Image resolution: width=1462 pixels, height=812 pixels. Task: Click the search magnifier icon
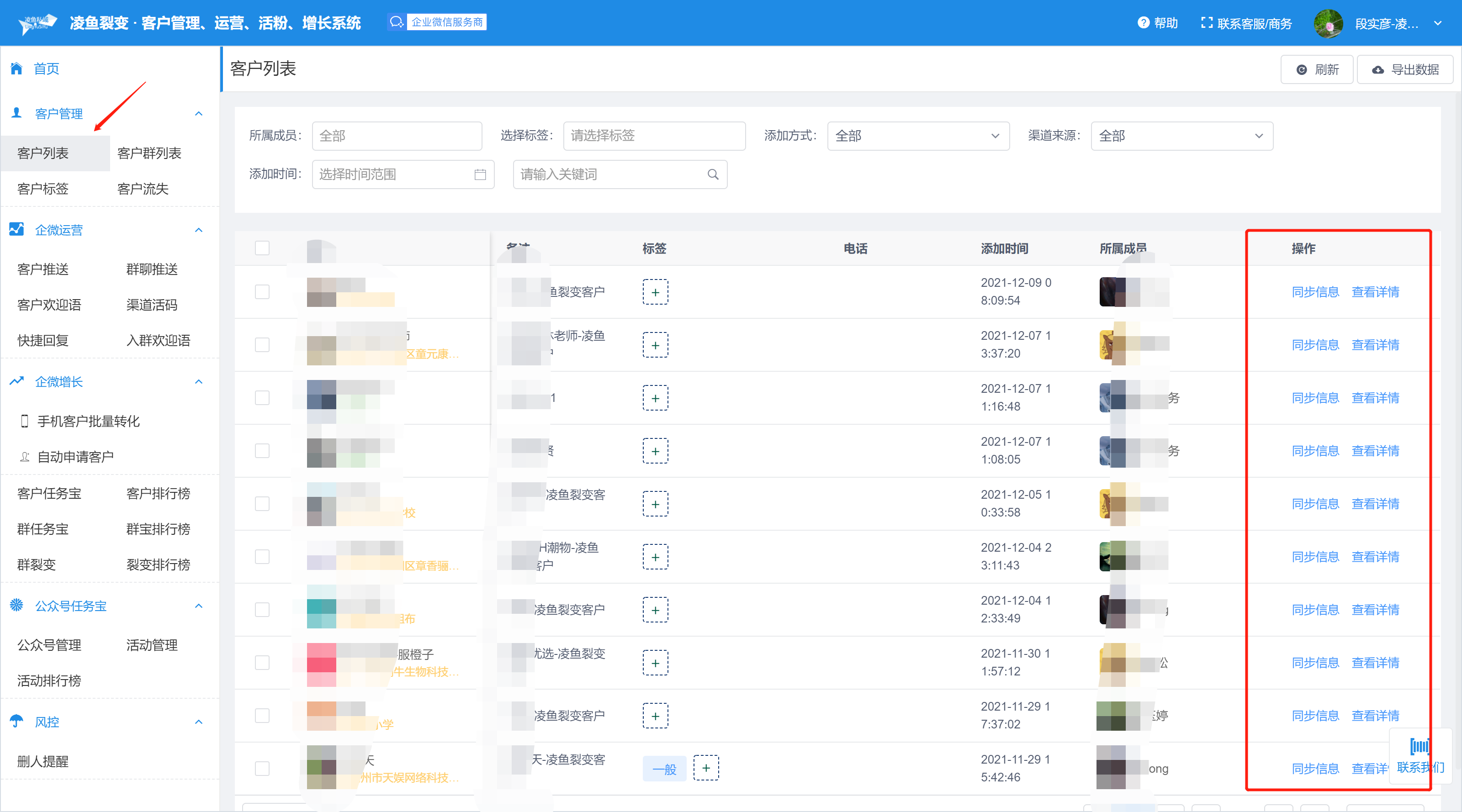713,175
